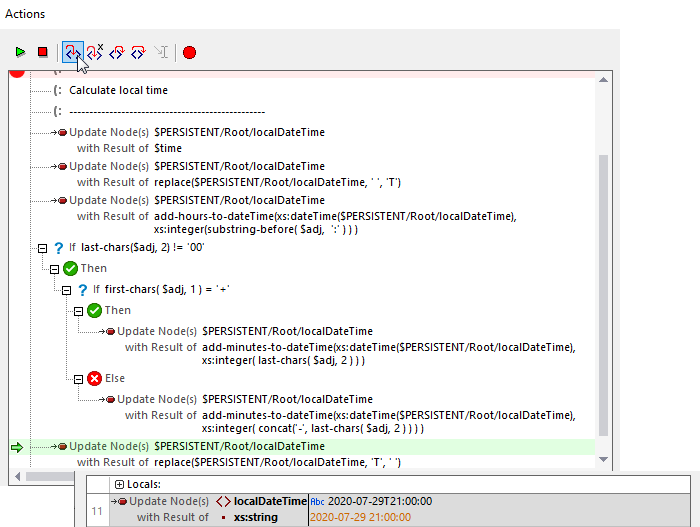The image size is (700, 527).
Task: Click the Step Out toolbar icon
Action: (x=117, y=52)
